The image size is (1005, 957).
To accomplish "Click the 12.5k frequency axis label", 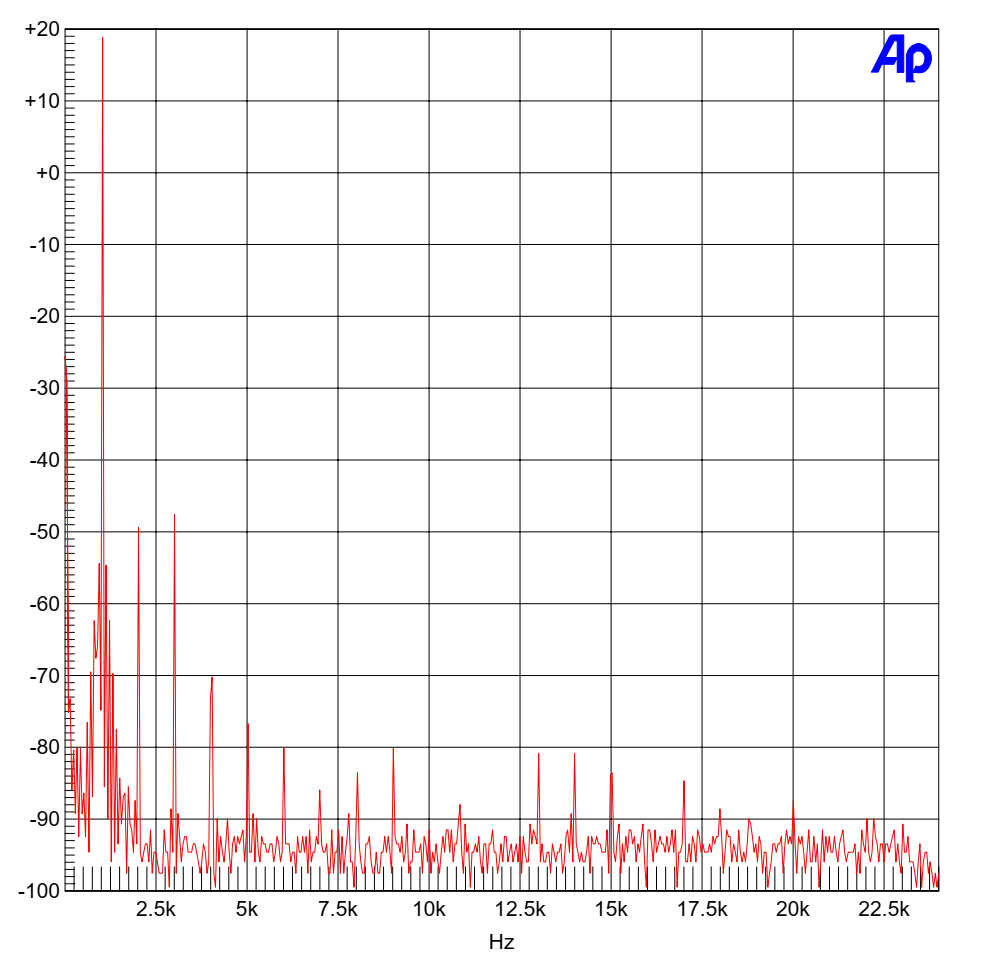I will pyautogui.click(x=520, y=910).
